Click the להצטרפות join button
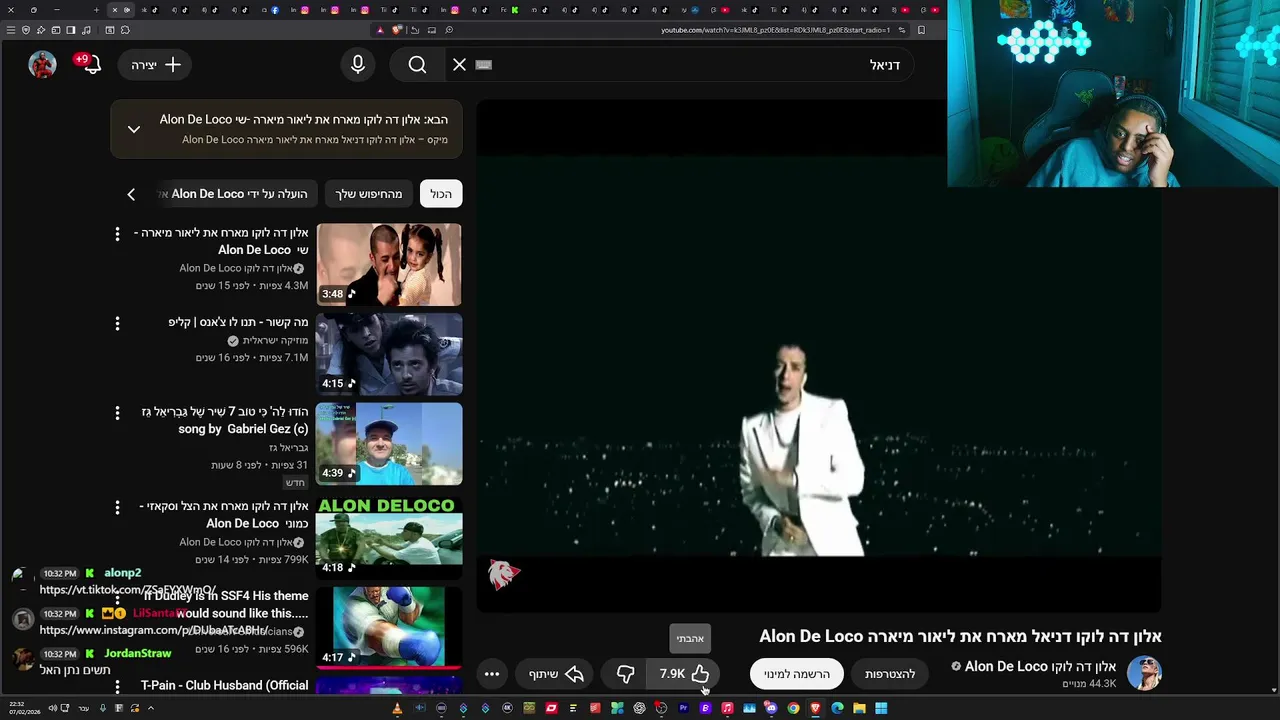Viewport: 1280px width, 720px height. (x=890, y=674)
